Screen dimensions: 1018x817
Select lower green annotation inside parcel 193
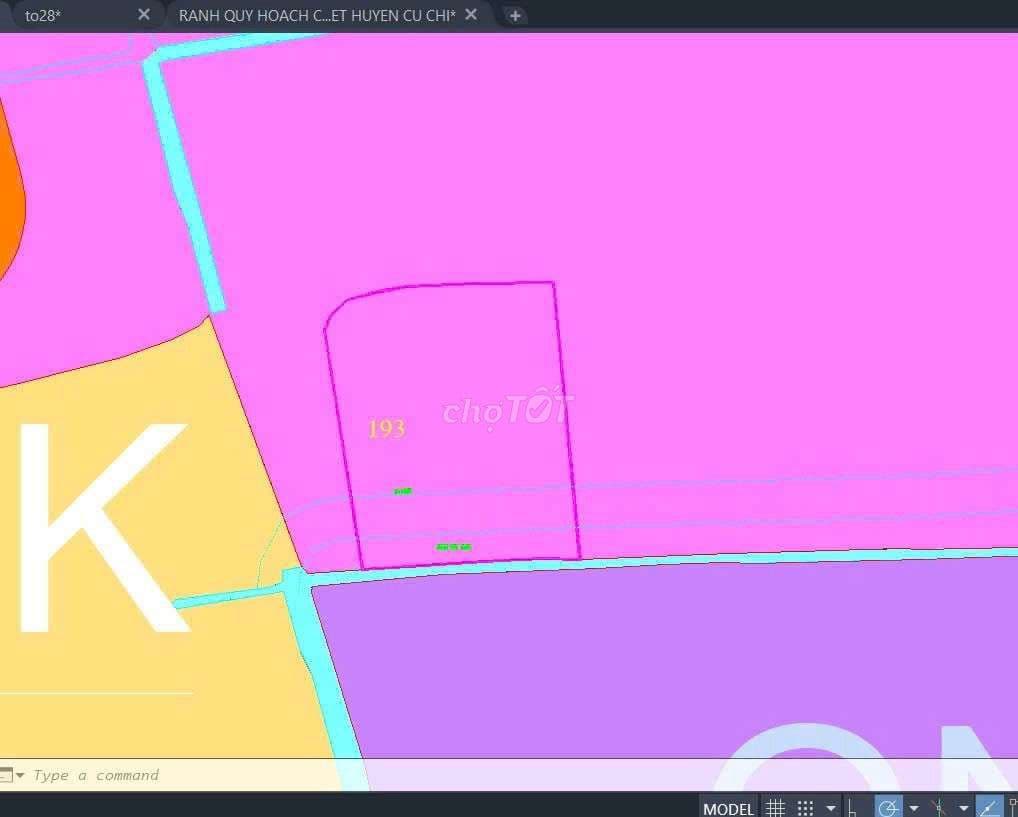(453, 547)
